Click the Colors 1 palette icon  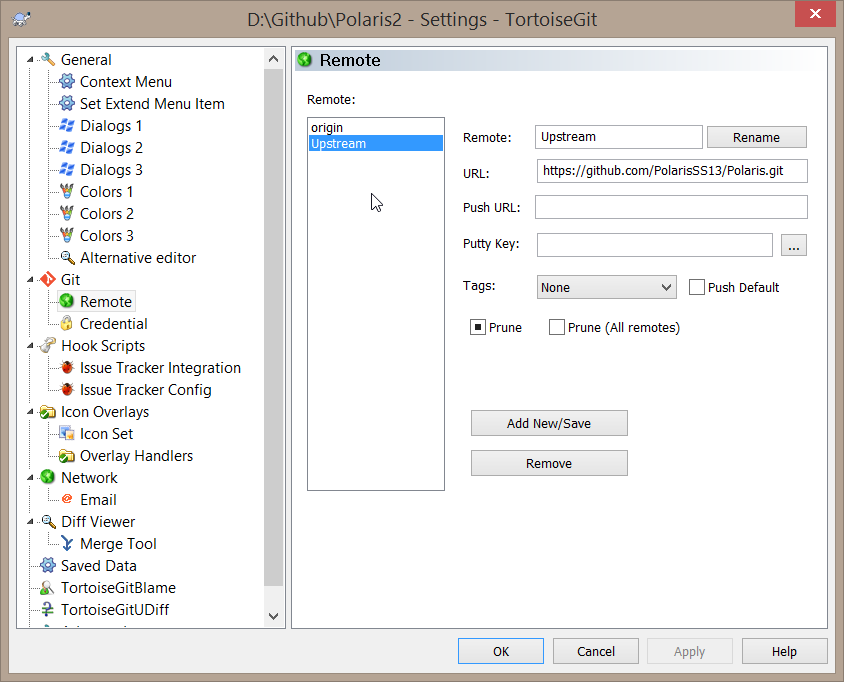[67, 192]
